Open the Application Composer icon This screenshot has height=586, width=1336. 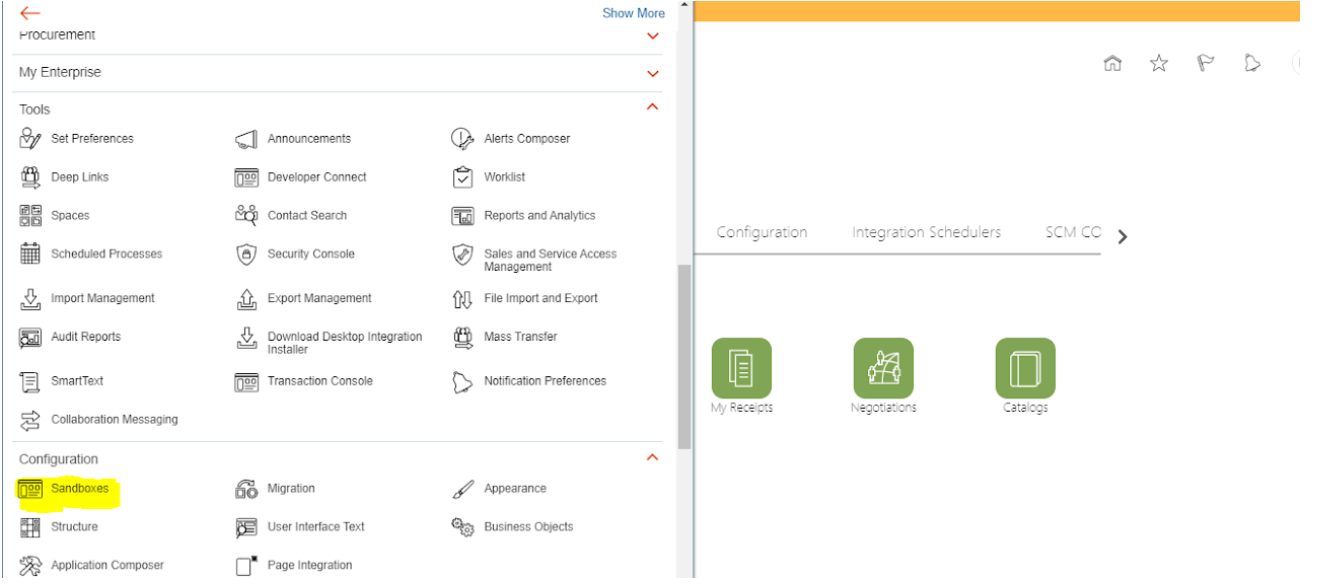coord(30,566)
